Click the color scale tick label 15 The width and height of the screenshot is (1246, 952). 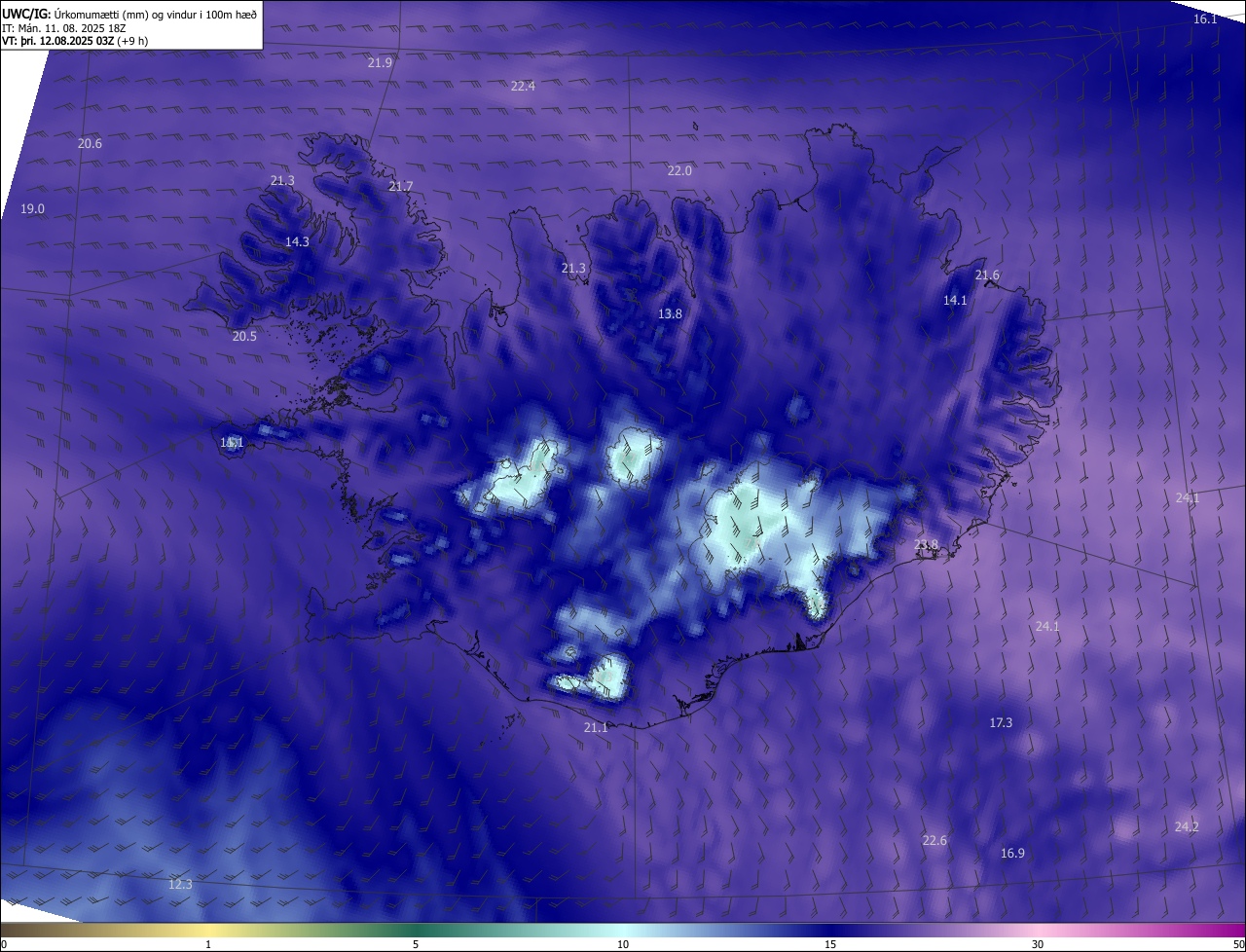[x=830, y=944]
